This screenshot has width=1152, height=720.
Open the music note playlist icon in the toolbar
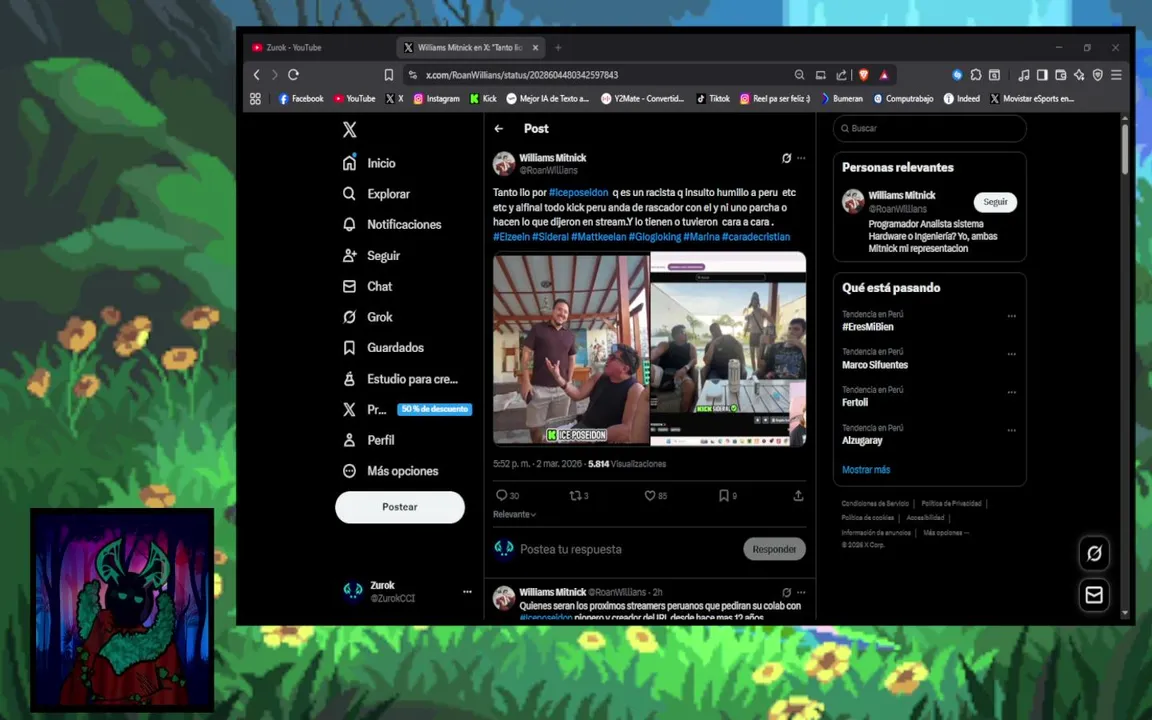click(x=1023, y=75)
